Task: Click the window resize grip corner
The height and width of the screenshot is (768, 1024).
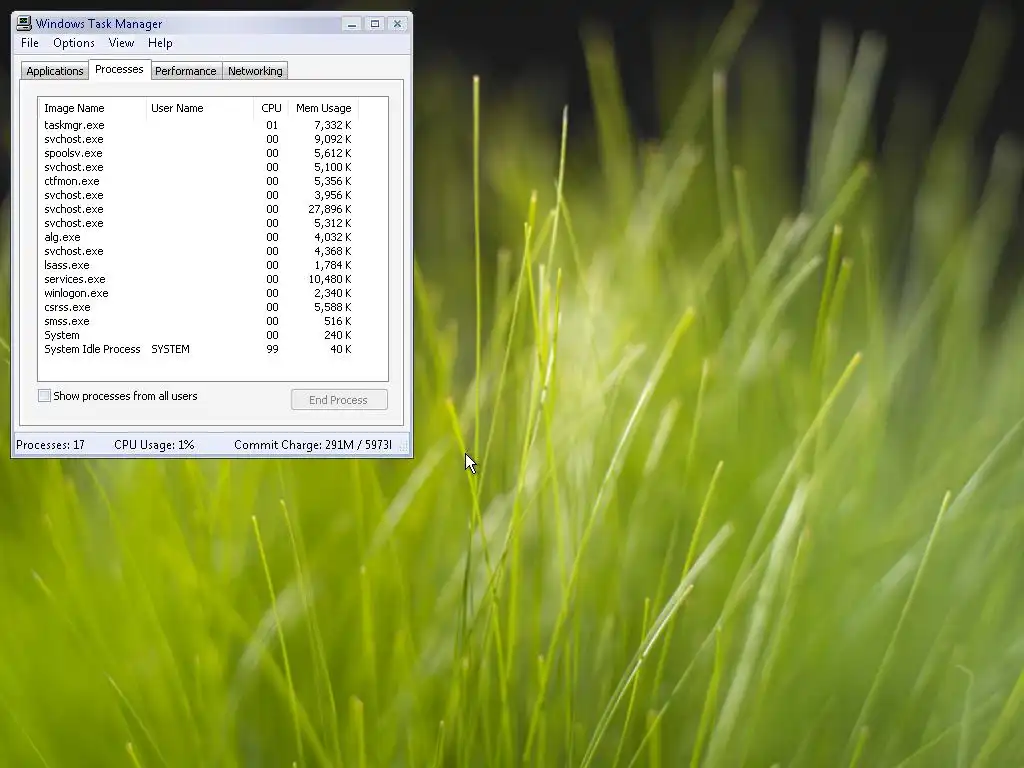Action: click(403, 446)
